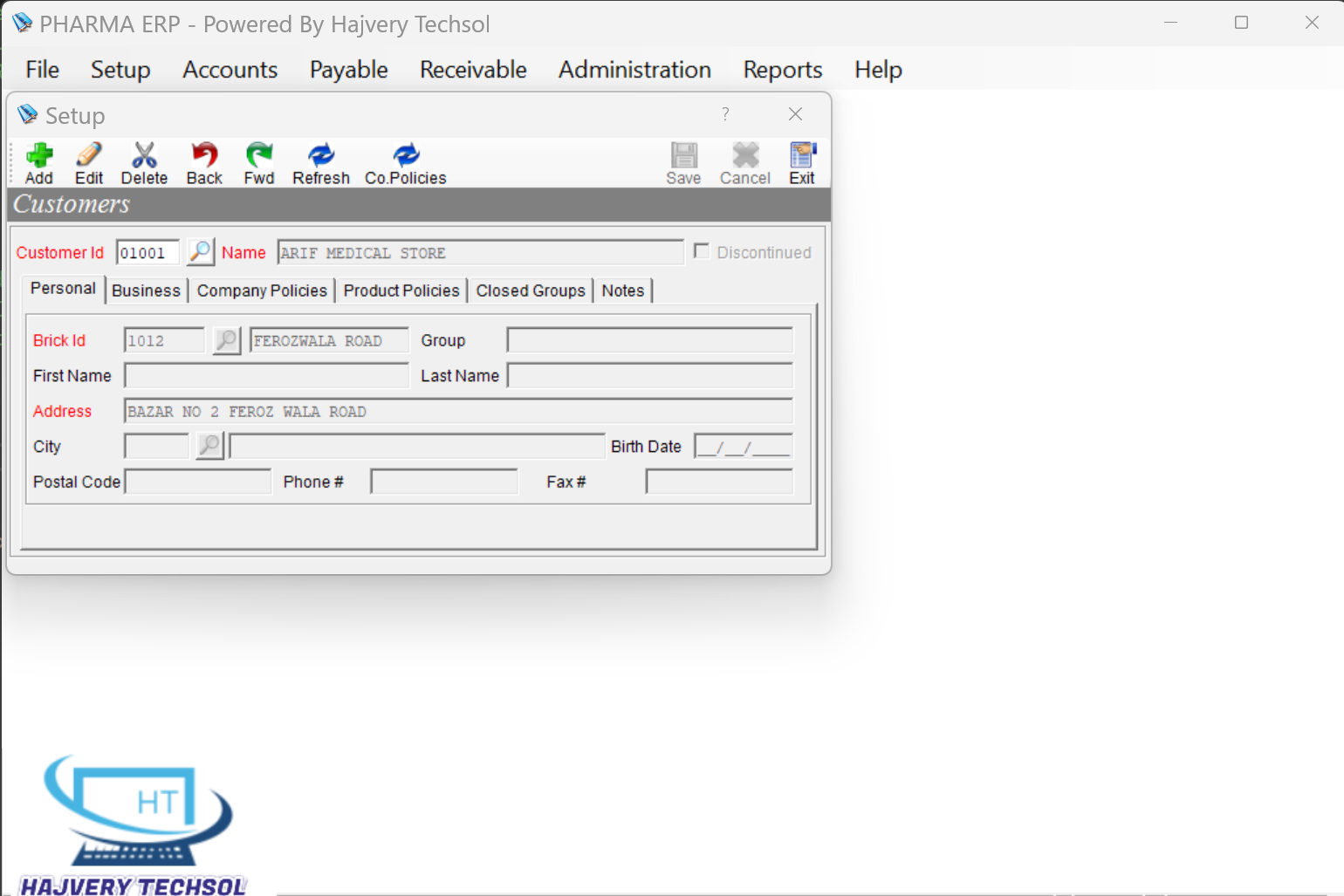Viewport: 1344px width, 896px height.
Task: Click Pharma ERP application title icon
Action: tap(22, 23)
